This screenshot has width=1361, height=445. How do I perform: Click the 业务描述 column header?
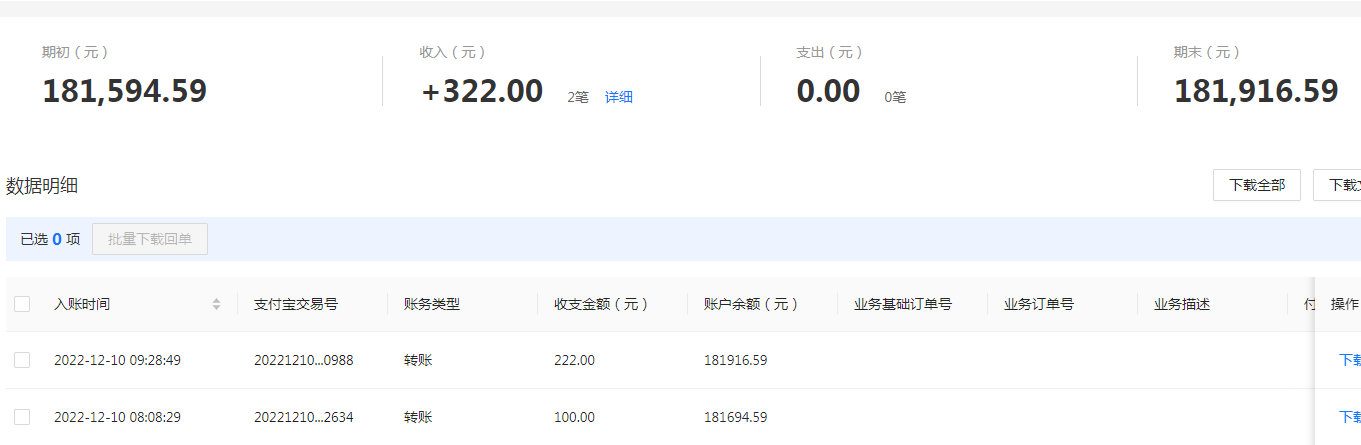pos(1182,304)
